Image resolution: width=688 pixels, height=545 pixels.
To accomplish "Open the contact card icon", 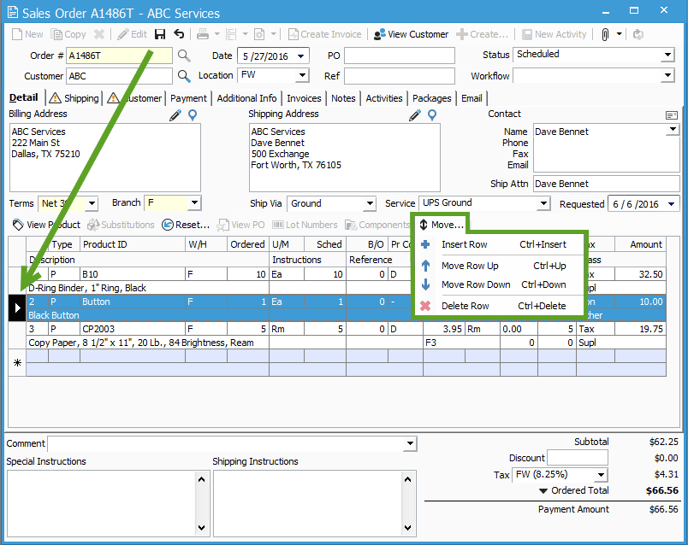I will pyautogui.click(x=671, y=115).
